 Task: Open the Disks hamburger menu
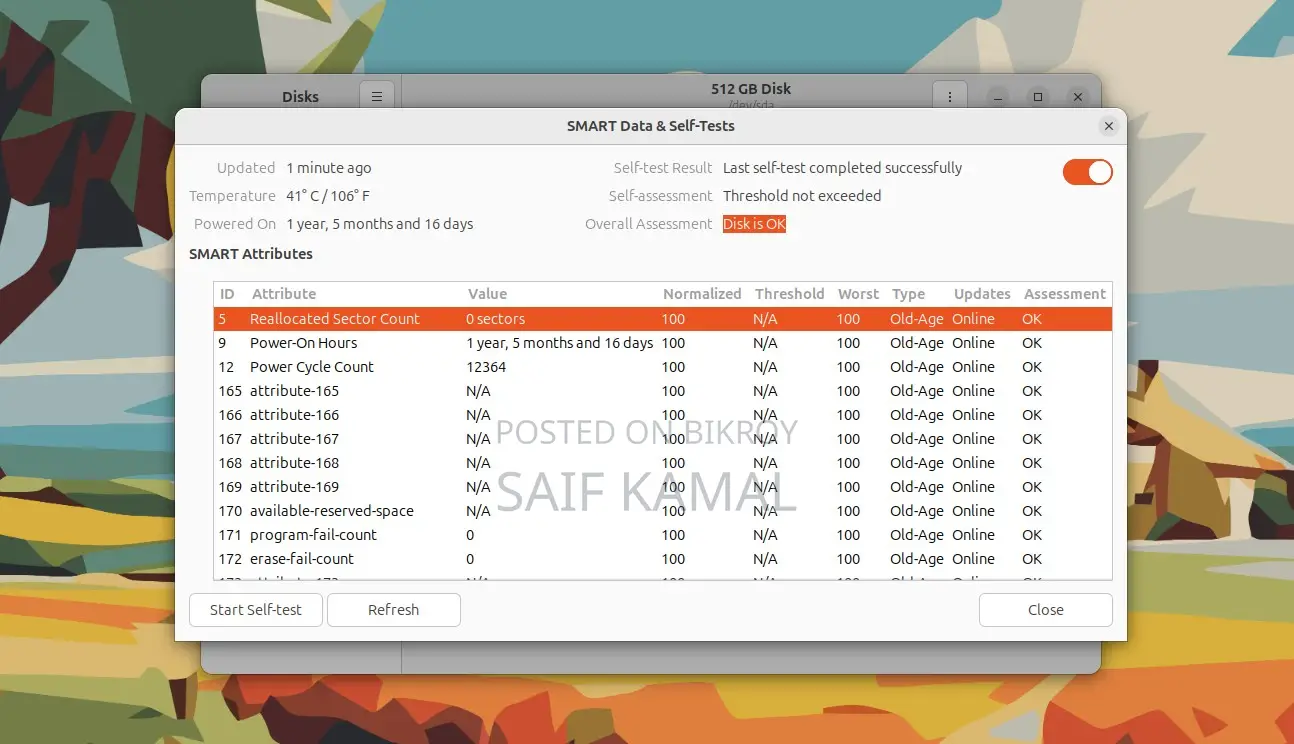[x=377, y=97]
